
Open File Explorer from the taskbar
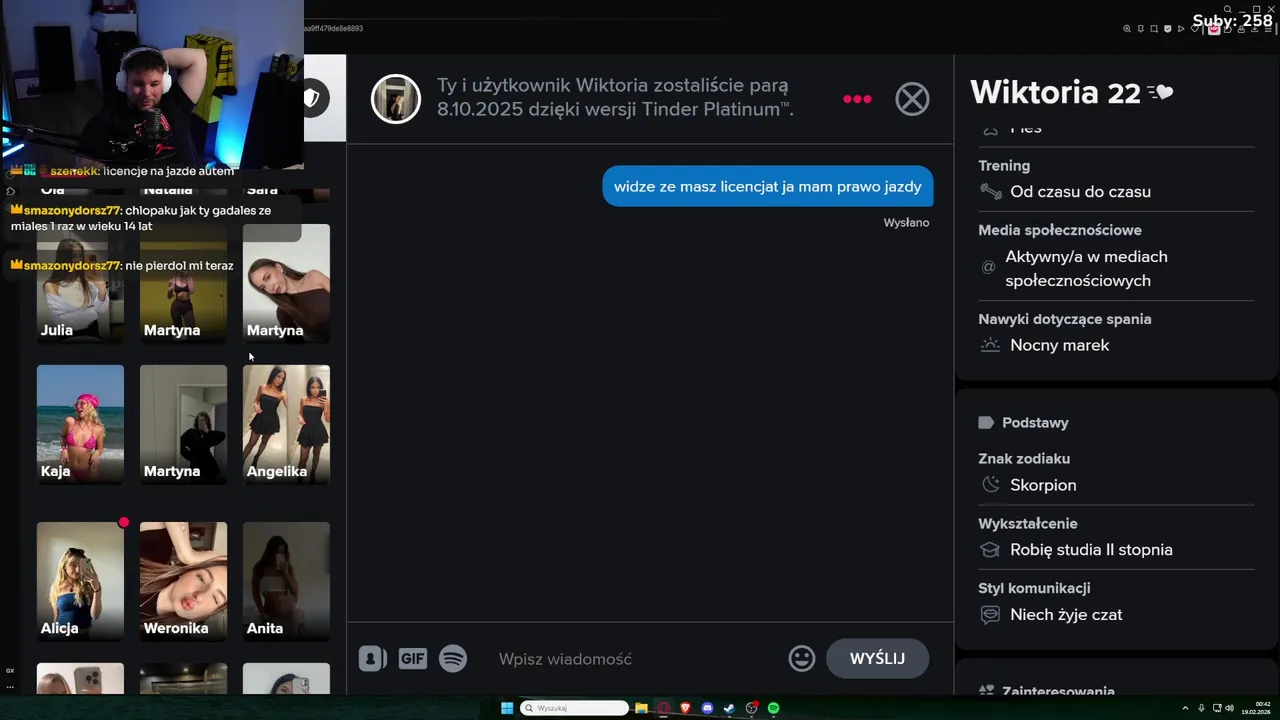[x=641, y=708]
